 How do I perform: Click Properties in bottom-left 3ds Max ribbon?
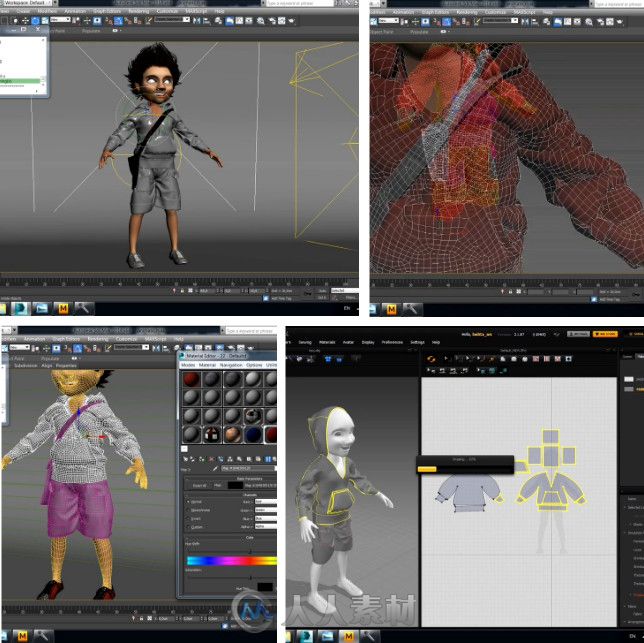point(66,365)
